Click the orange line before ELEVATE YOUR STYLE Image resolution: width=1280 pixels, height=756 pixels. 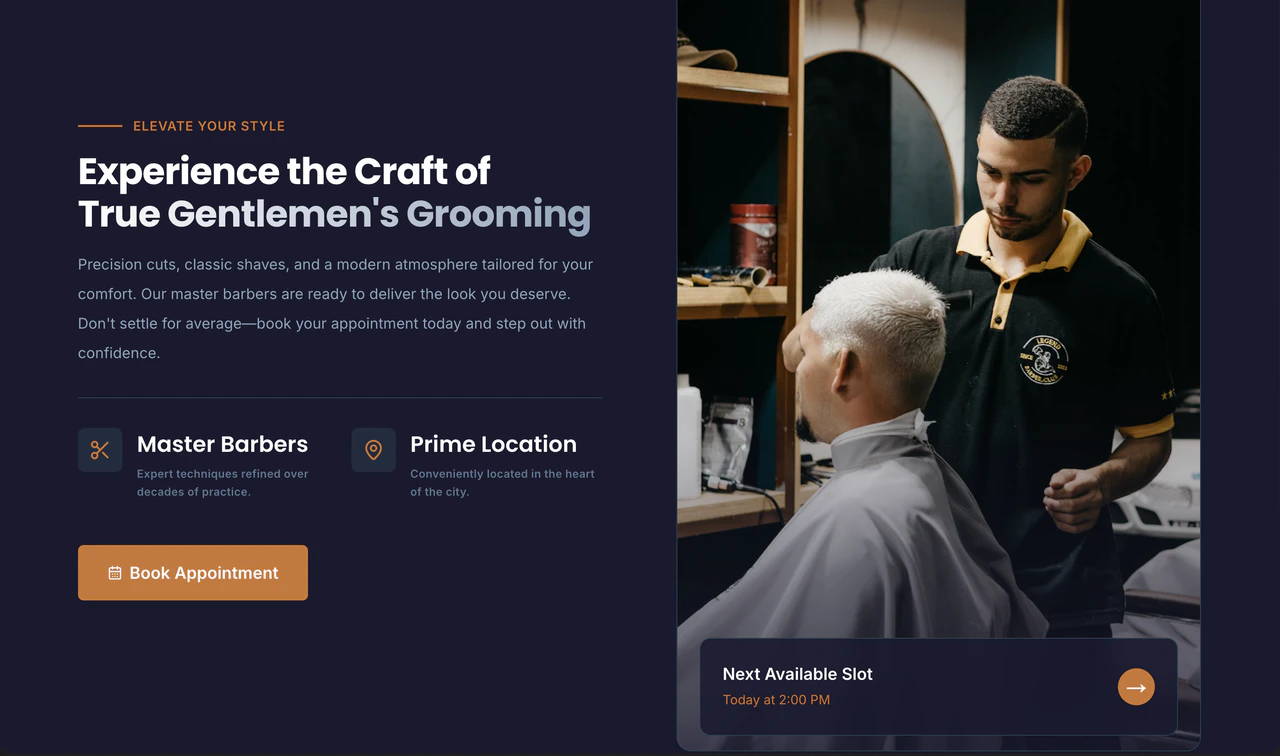(x=100, y=126)
